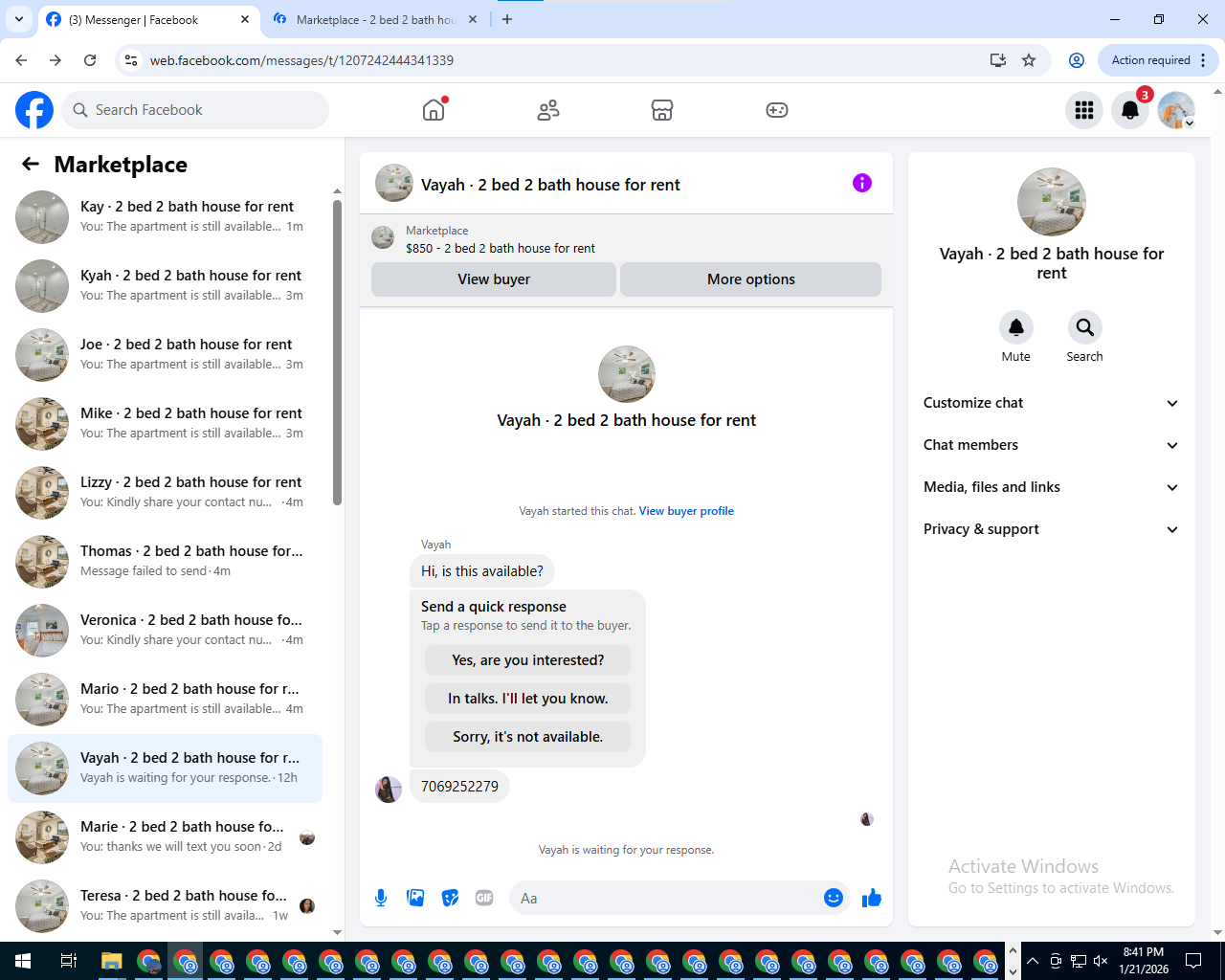This screenshot has height=980, width=1225.
Task: Open taskbar clock 8:41 PM
Action: point(1144,961)
